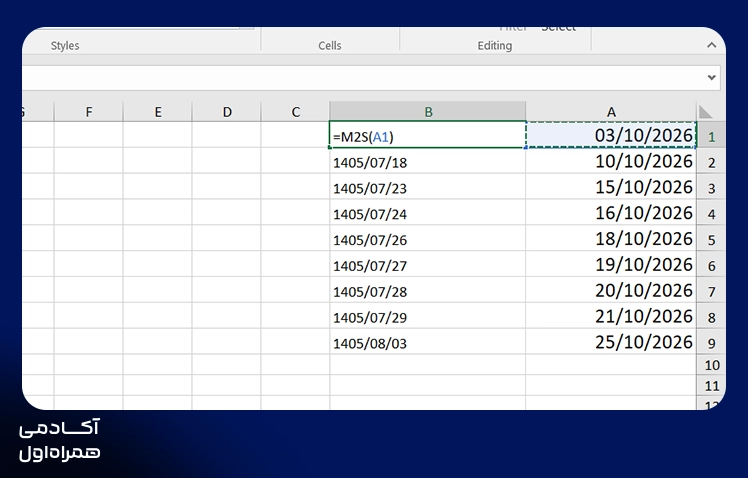Select column A header
The width and height of the screenshot is (748, 478).
(611, 112)
